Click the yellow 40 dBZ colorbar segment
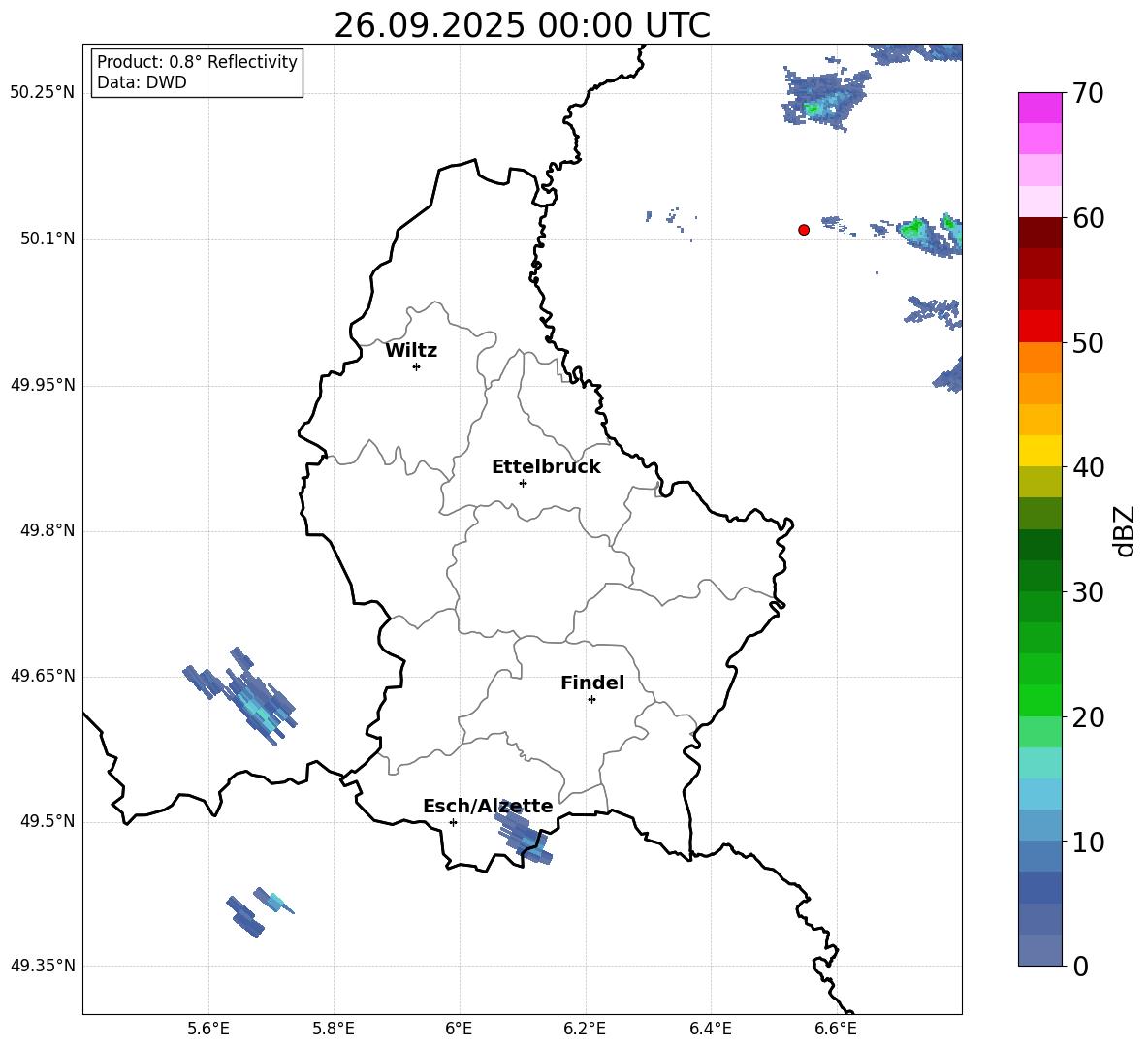The width and height of the screenshot is (1148, 1048). coord(1040,452)
